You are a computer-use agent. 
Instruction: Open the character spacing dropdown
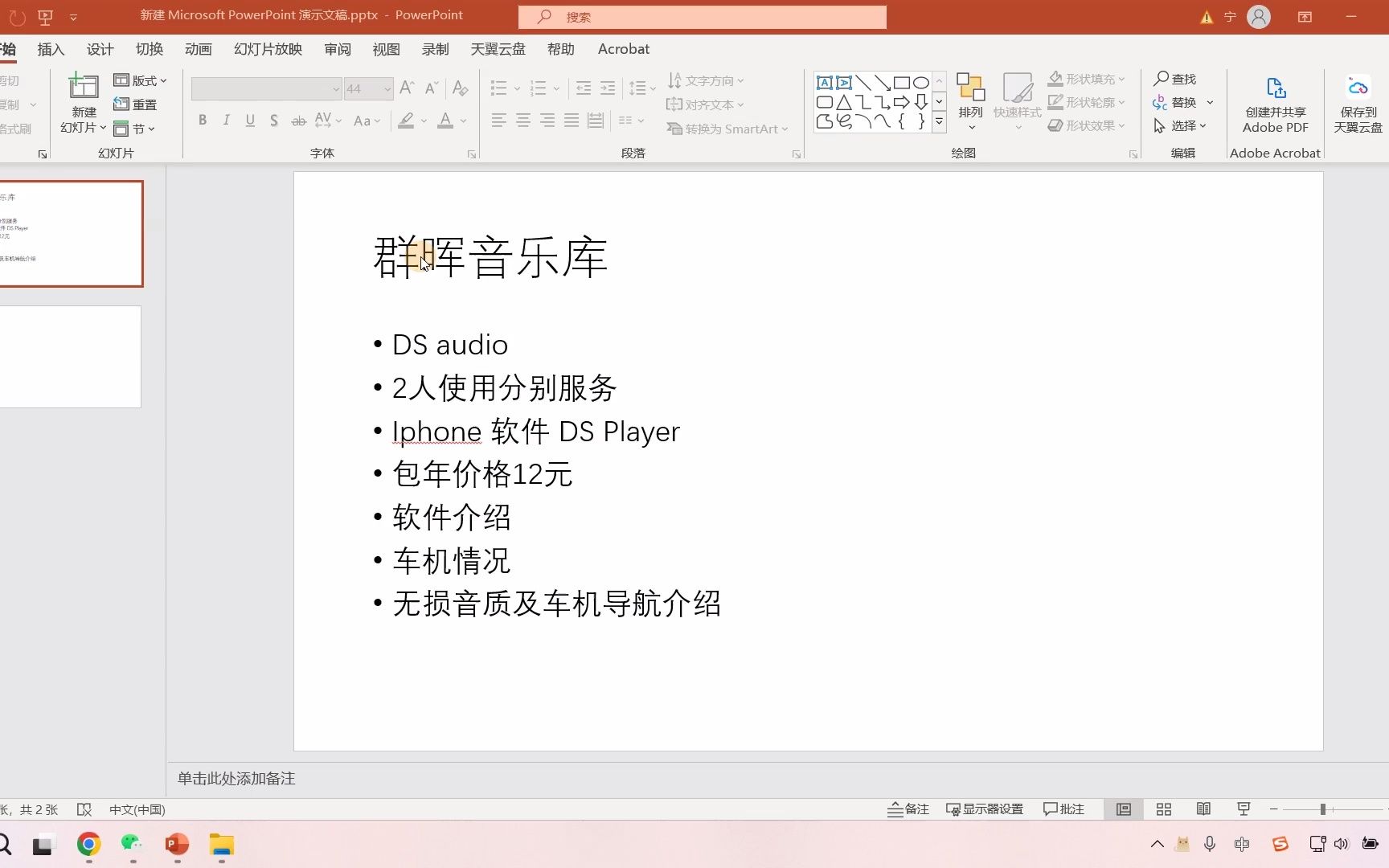pyautogui.click(x=328, y=121)
